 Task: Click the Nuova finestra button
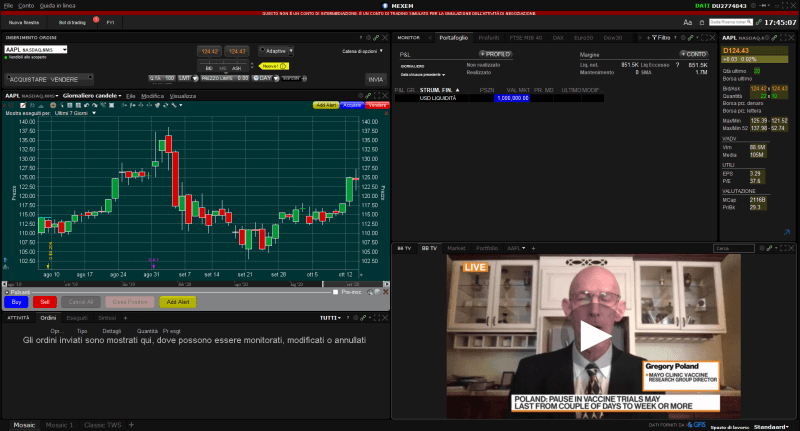click(x=23, y=22)
